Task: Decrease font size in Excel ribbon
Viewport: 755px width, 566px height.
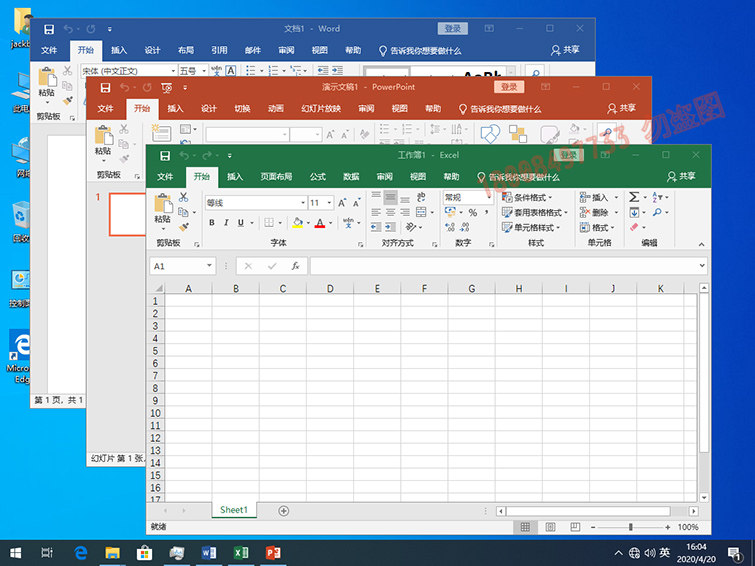Action: tap(356, 203)
